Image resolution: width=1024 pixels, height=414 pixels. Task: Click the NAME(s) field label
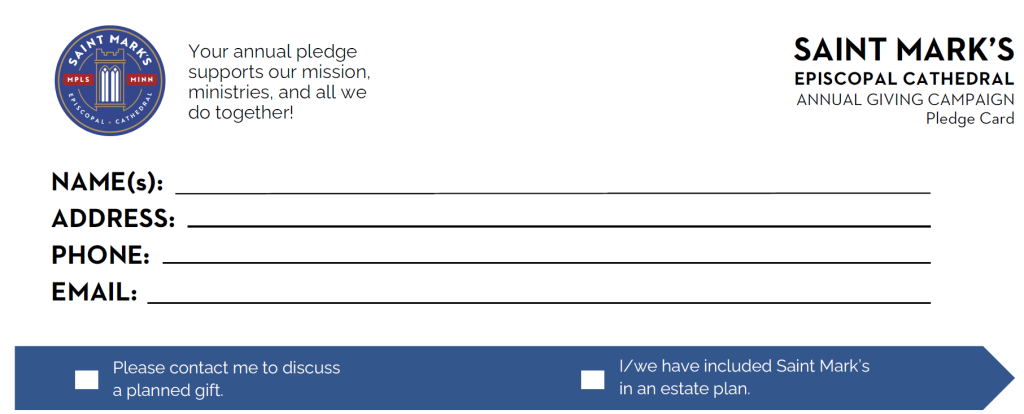pos(107,182)
